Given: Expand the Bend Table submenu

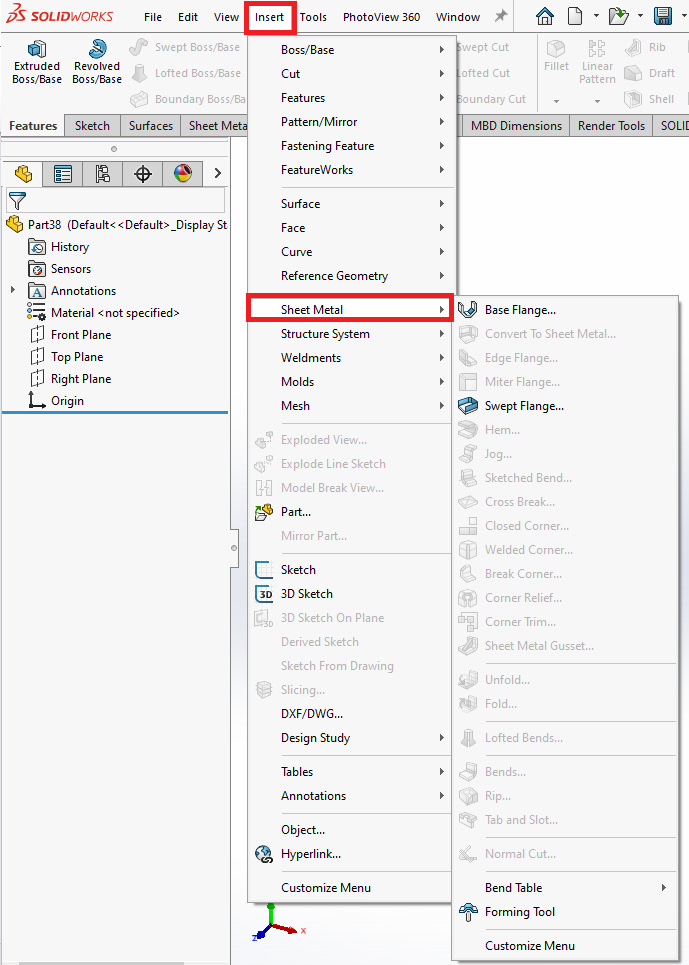Looking at the screenshot, I should click(565, 888).
